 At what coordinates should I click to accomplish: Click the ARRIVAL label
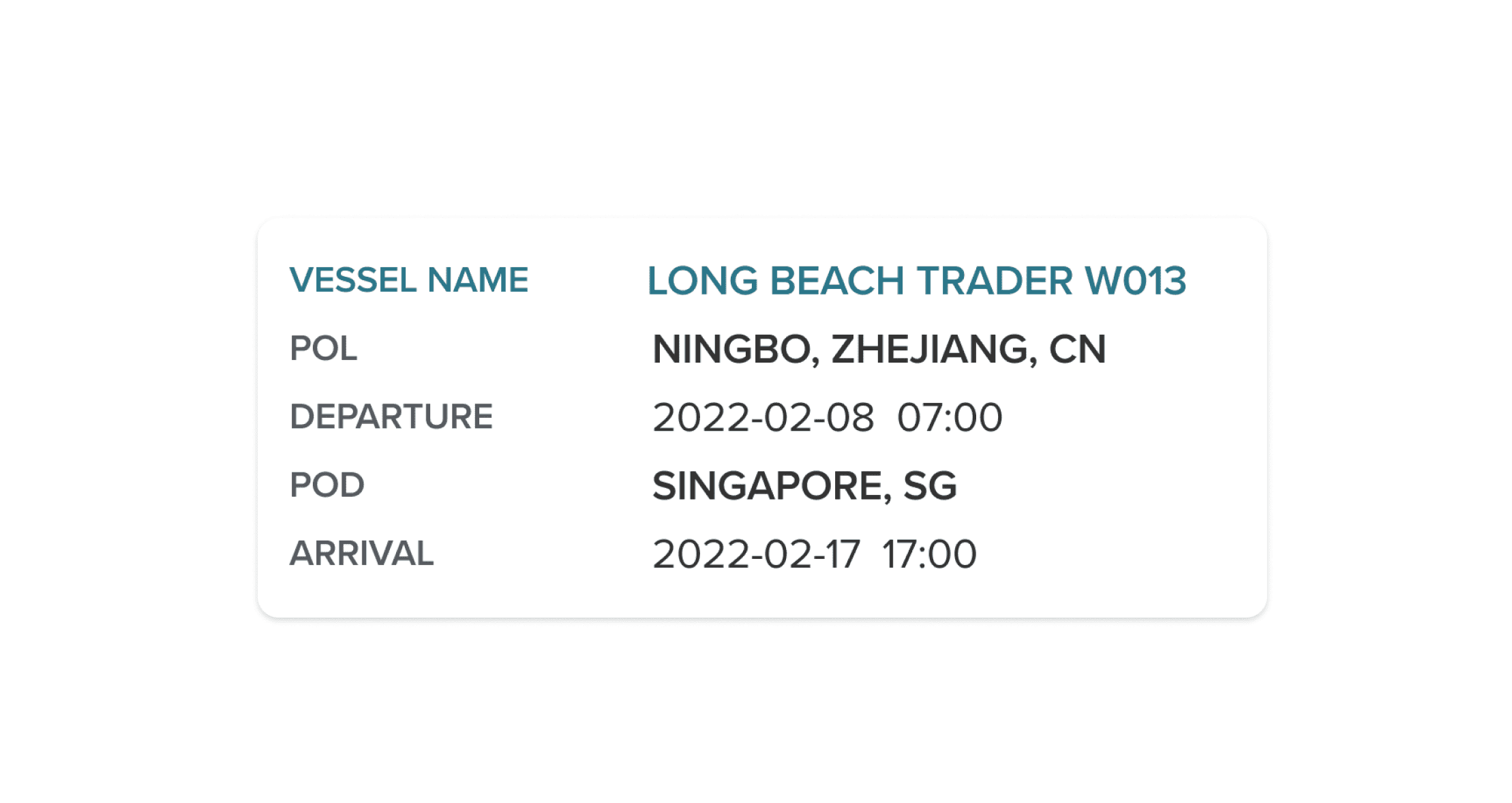(361, 553)
